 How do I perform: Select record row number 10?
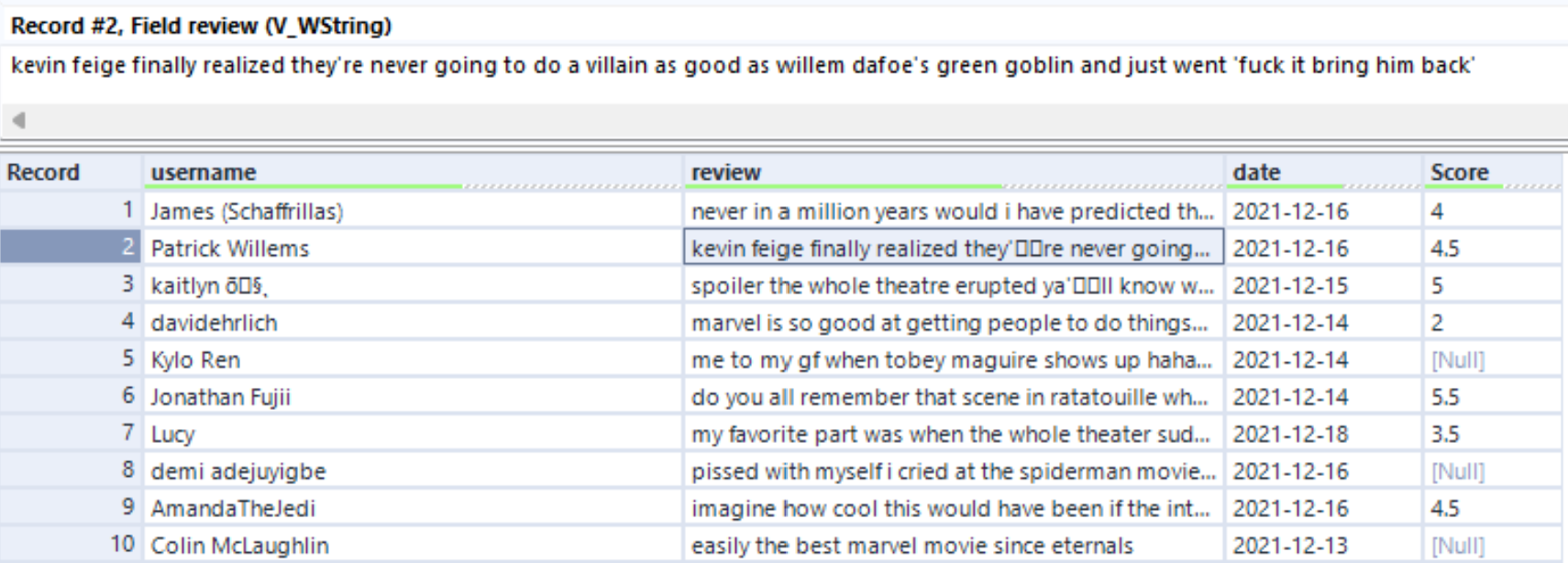(70, 545)
